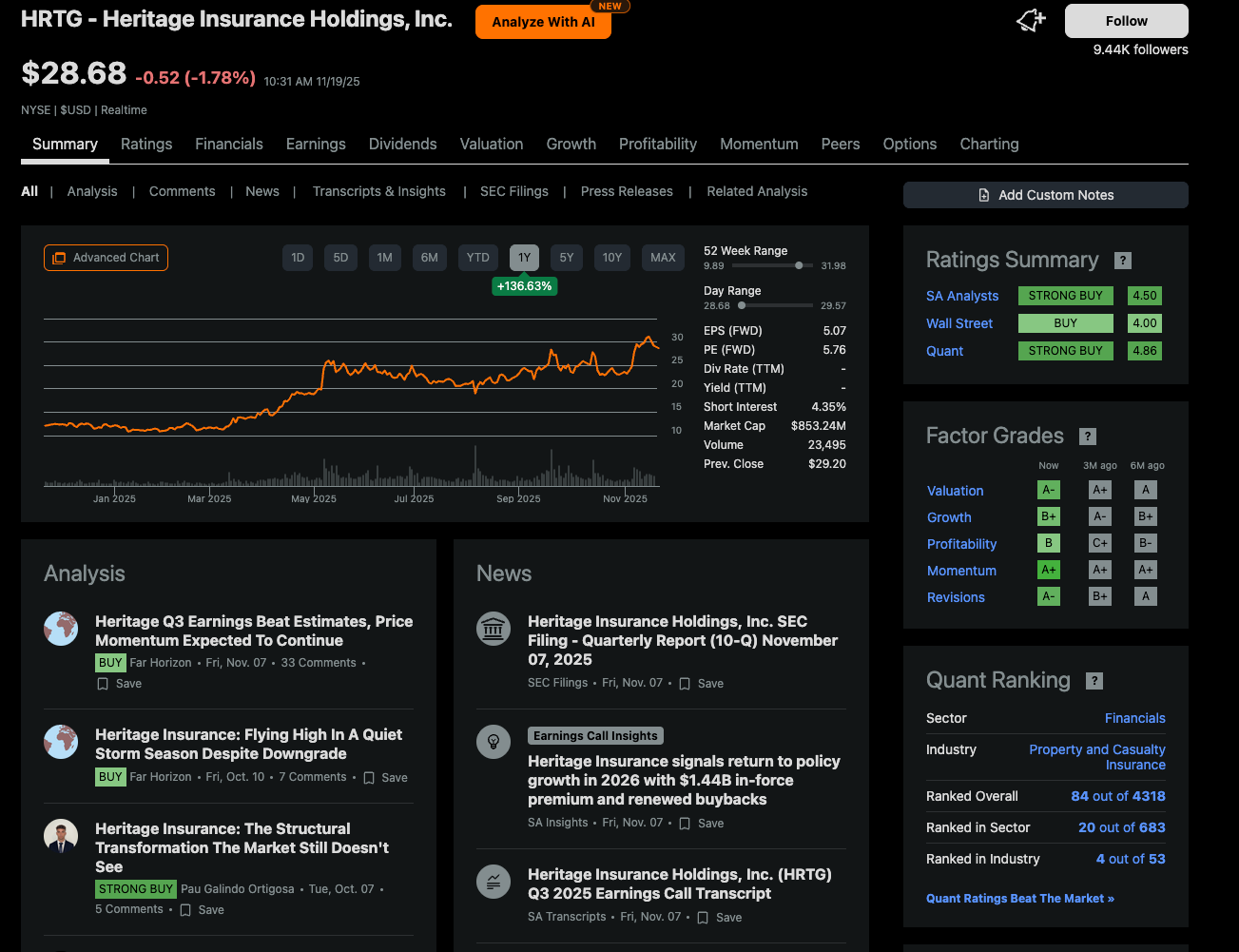
Task: Click the Earnings Call Insights lightbulb icon
Action: click(x=494, y=742)
